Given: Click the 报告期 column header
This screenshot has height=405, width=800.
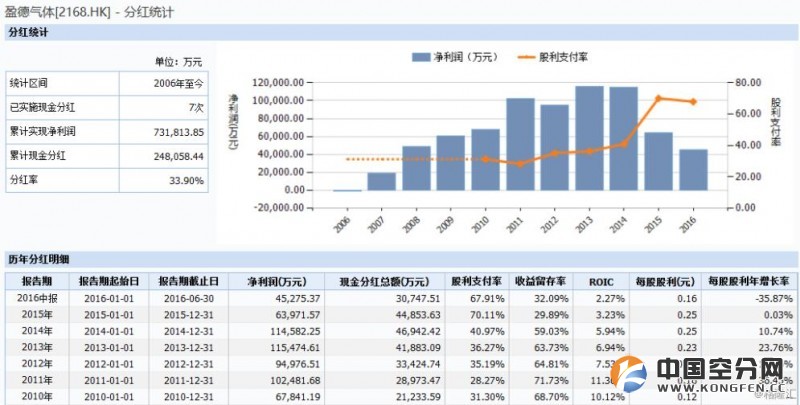Looking at the screenshot, I should point(37,282).
